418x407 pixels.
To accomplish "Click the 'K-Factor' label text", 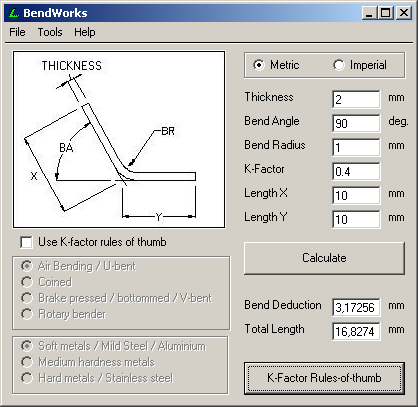I will click(x=264, y=169).
